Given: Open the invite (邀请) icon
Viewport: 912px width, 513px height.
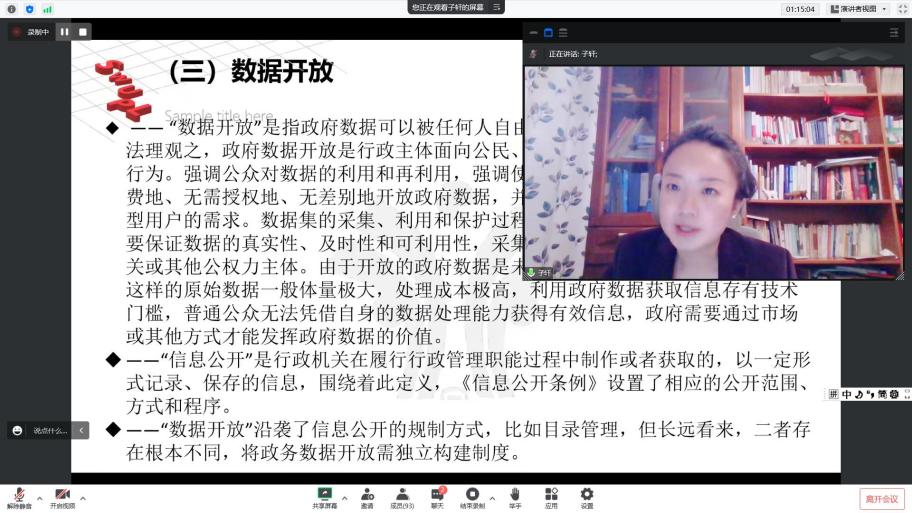Looking at the screenshot, I should tap(367, 496).
